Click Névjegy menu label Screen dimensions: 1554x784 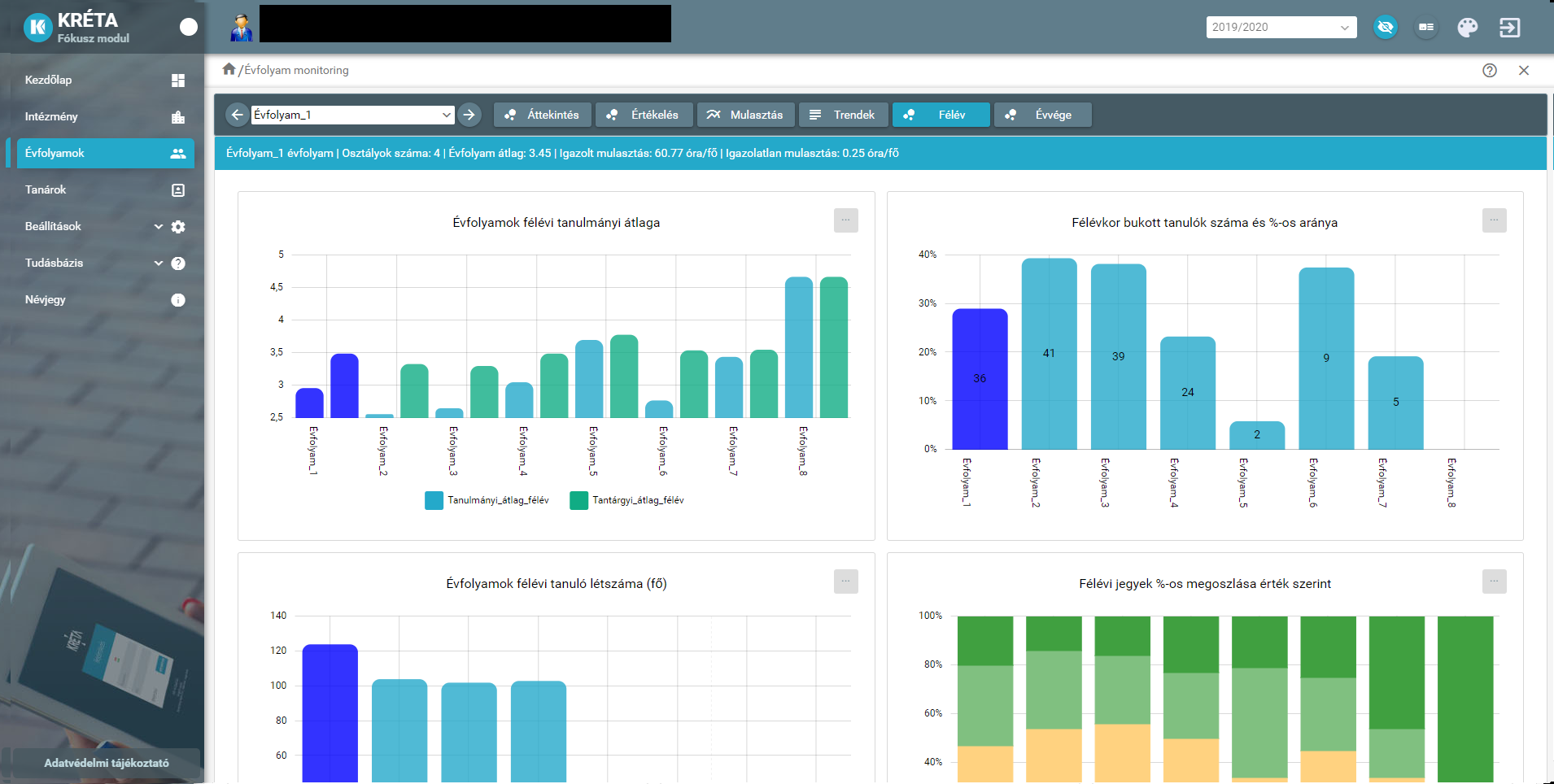pos(45,299)
